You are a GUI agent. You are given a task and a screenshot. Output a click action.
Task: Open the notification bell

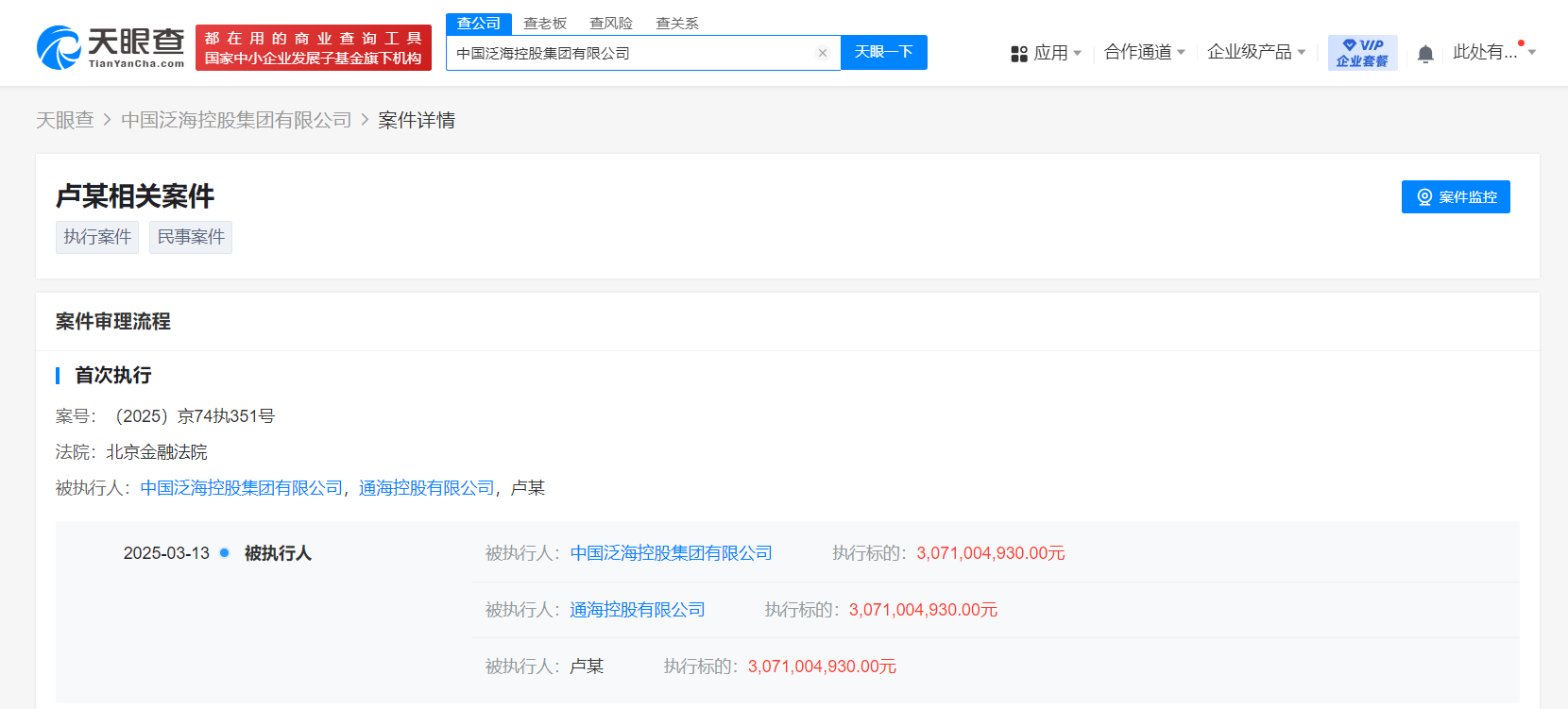coord(1425,54)
